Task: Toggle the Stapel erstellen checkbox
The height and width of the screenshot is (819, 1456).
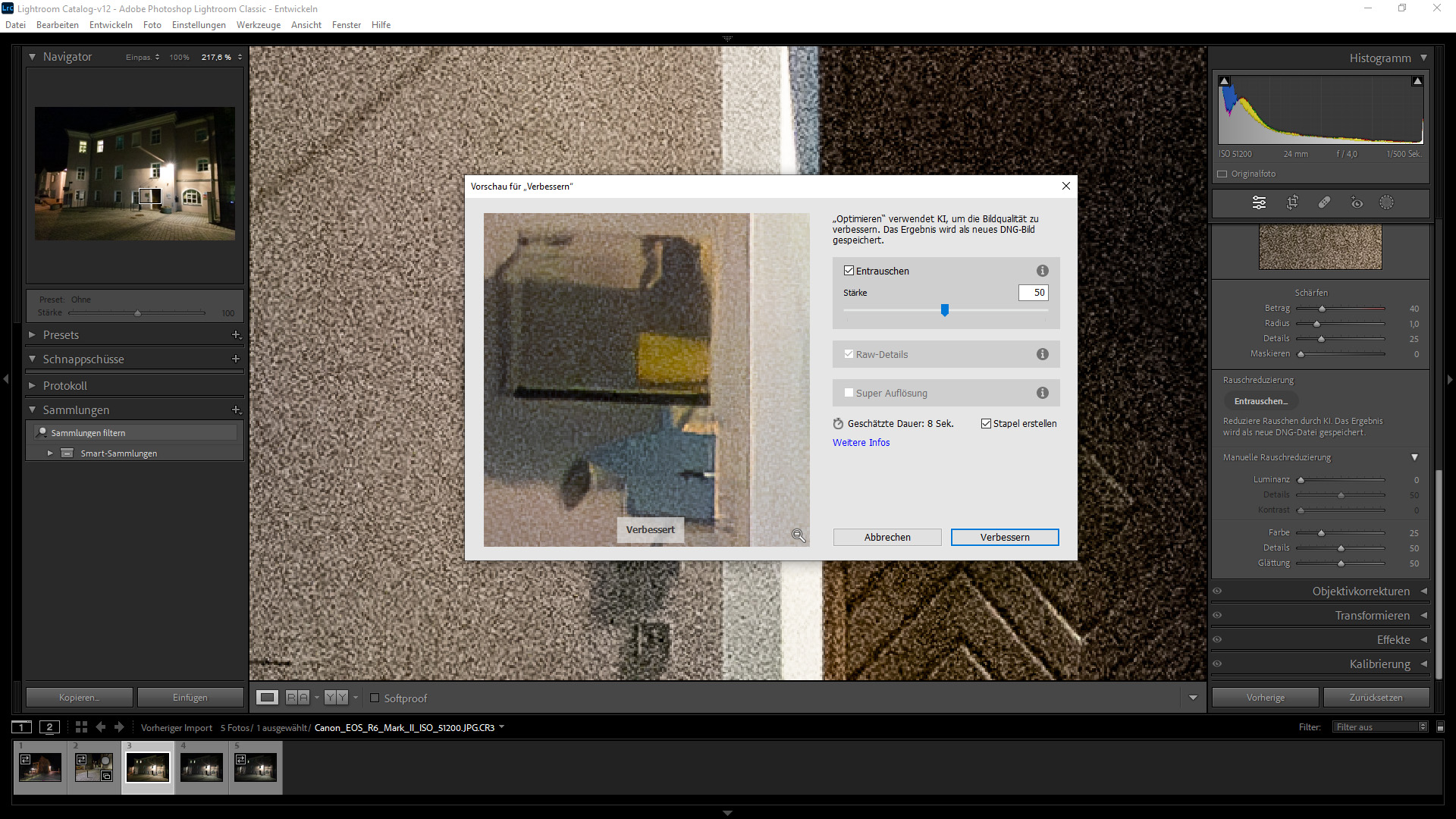Action: pyautogui.click(x=986, y=424)
